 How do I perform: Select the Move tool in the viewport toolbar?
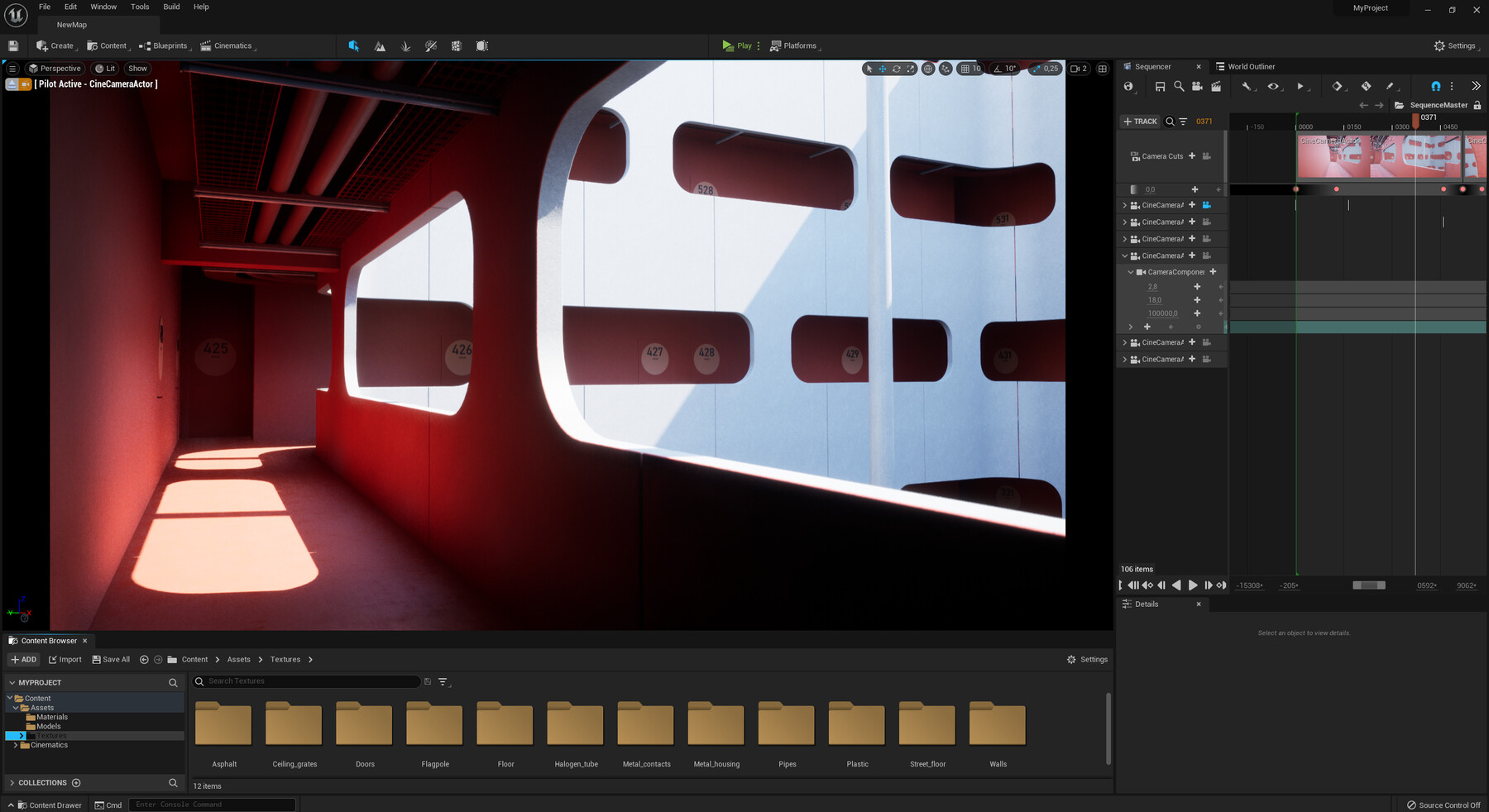pos(882,69)
